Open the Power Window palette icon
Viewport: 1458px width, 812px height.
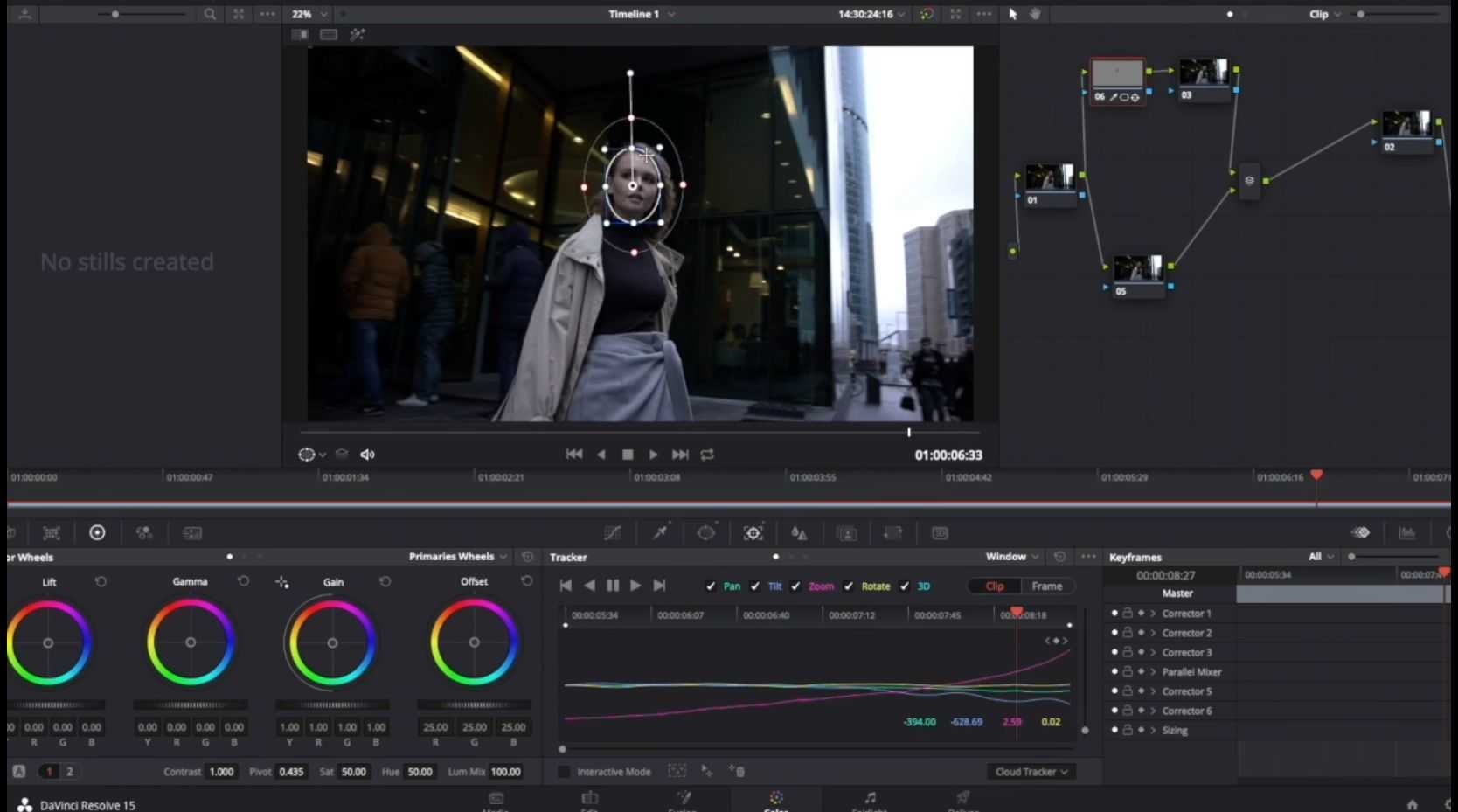click(x=706, y=532)
